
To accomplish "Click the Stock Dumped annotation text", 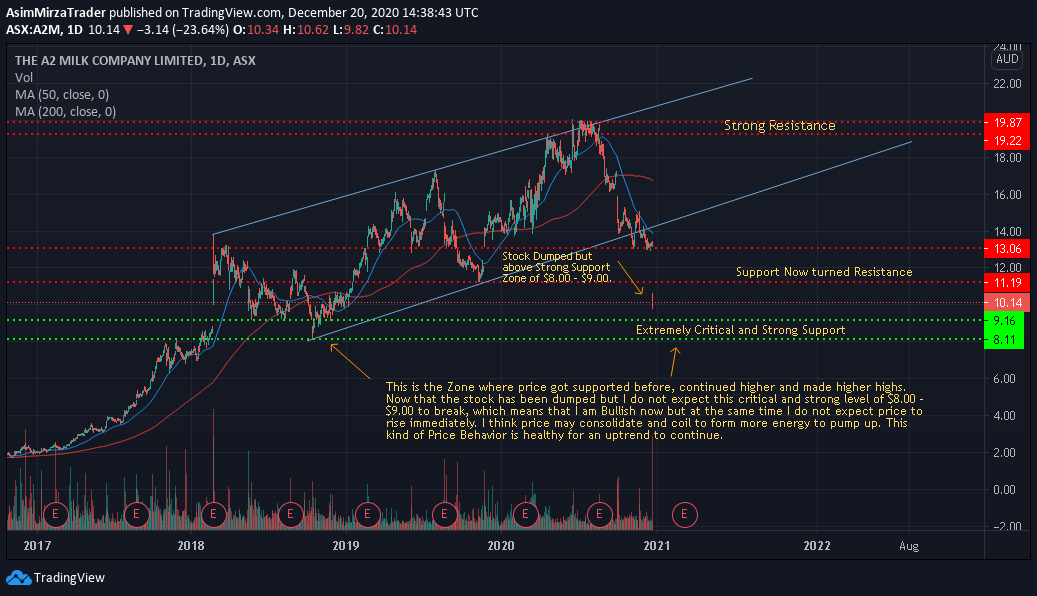I will click(556, 267).
